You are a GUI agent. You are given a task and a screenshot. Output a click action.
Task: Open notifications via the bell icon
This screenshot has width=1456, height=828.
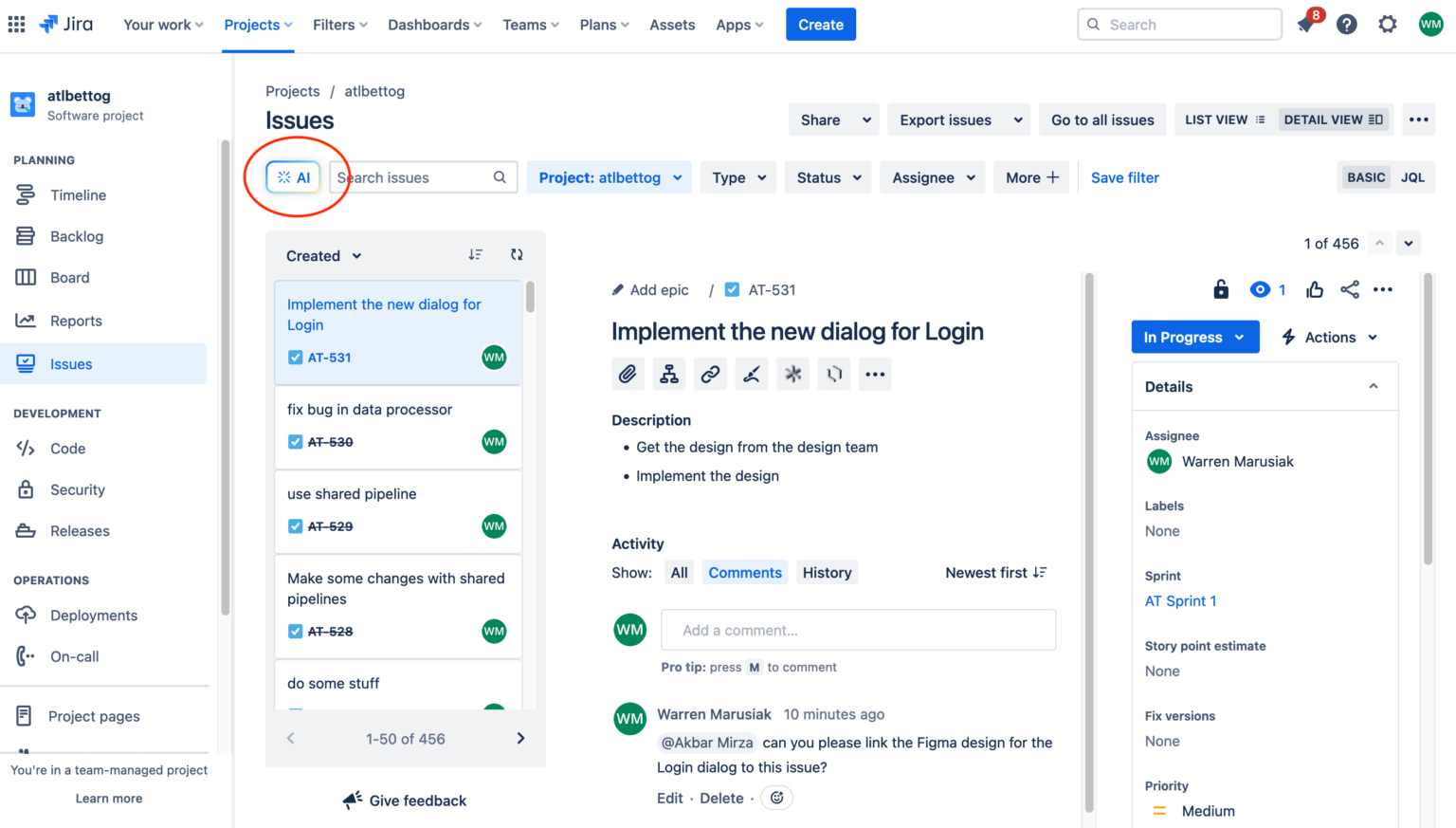click(x=1305, y=24)
